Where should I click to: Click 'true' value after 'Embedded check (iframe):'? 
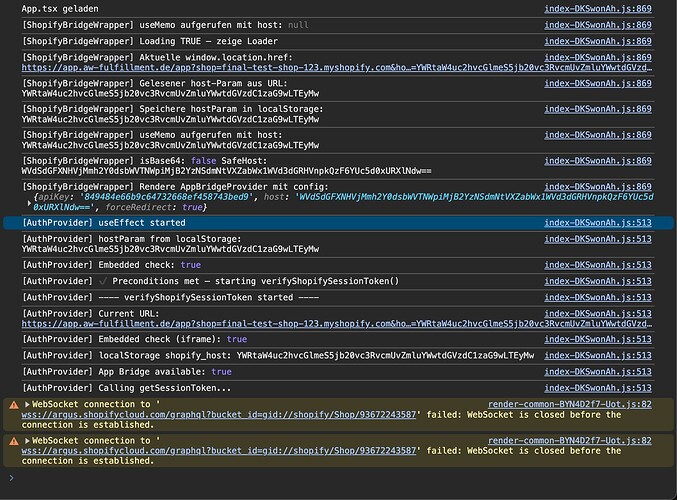pyautogui.click(x=237, y=339)
